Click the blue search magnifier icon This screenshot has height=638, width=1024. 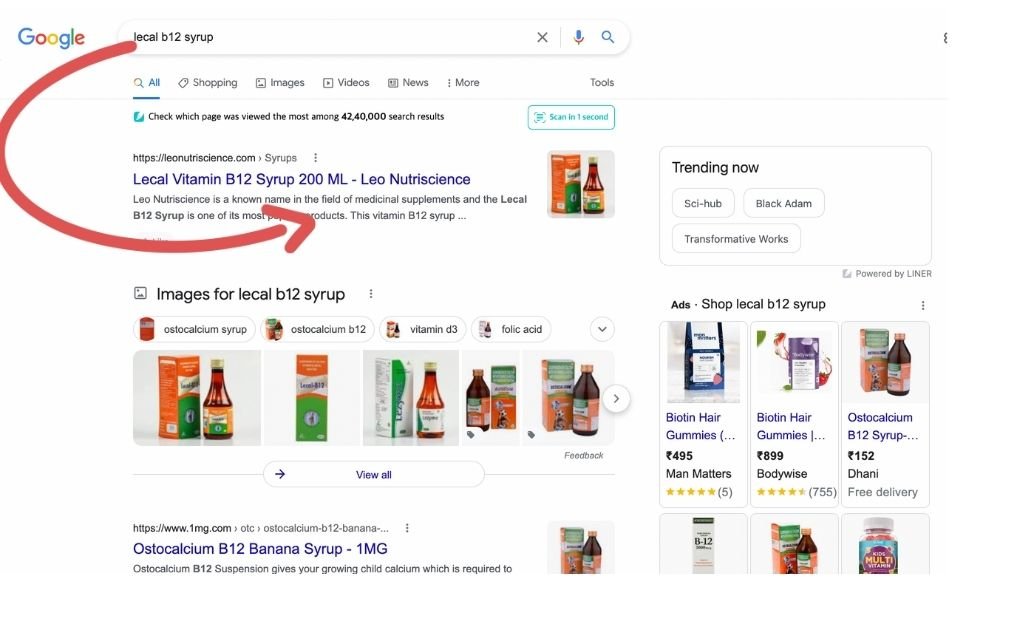point(608,38)
